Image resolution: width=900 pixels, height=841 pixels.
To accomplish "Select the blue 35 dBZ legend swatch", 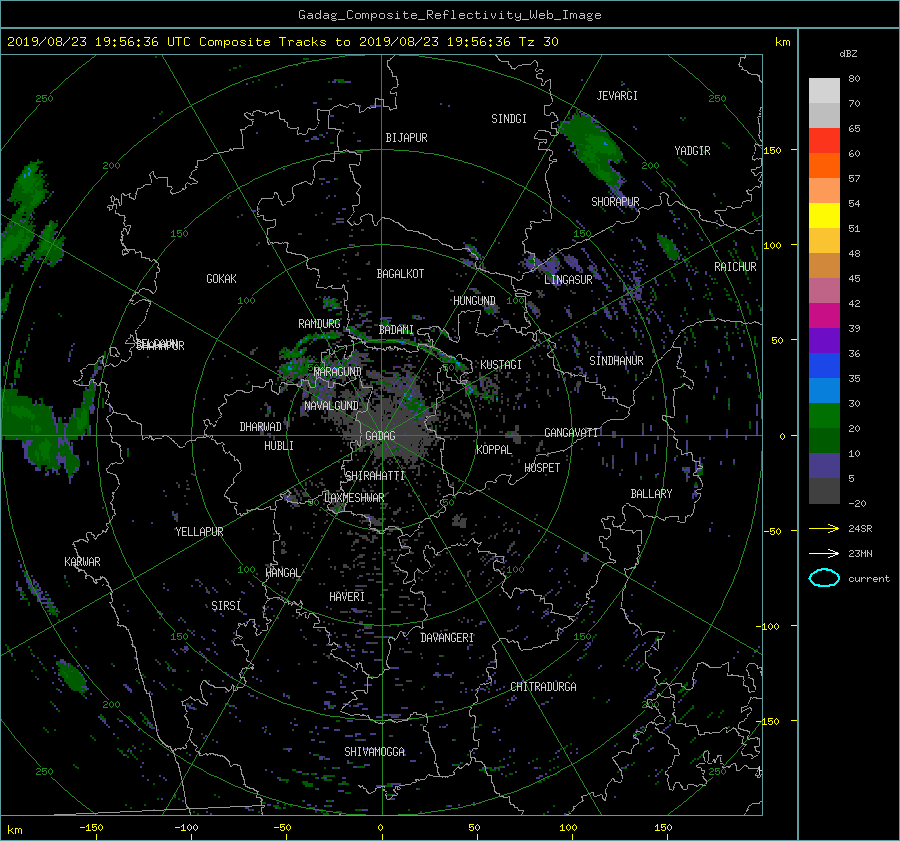I will coord(824,365).
